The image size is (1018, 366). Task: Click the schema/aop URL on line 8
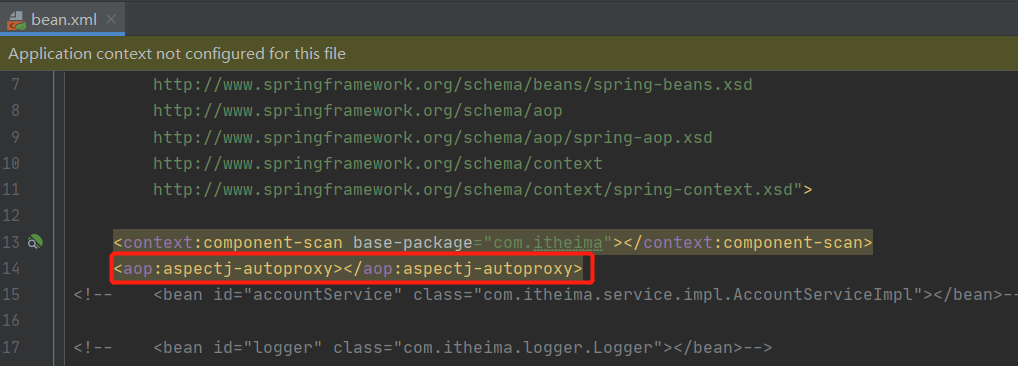358,111
